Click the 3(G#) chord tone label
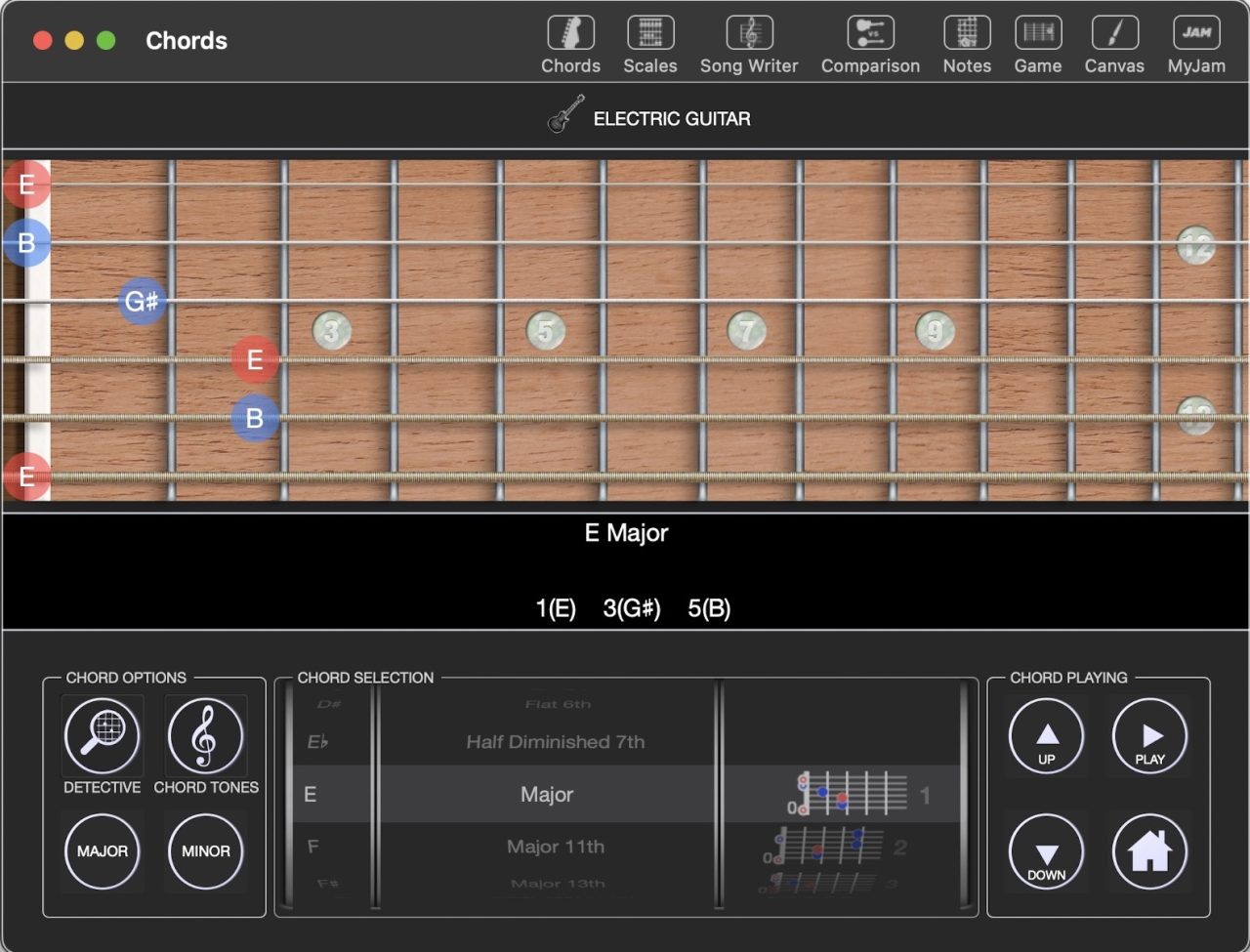Viewport: 1250px width, 952px height. click(x=632, y=608)
